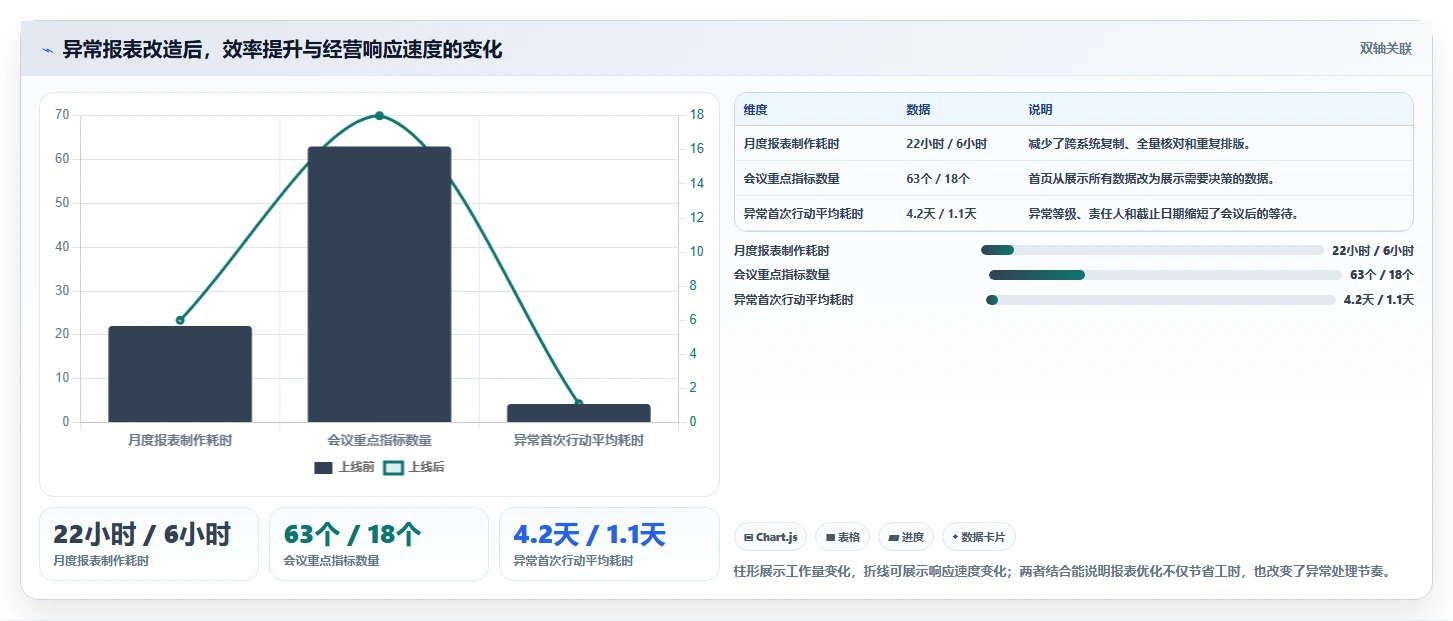Click progress value 63个 / 18个
Viewport: 1453px width, 621px height.
coord(1382,275)
